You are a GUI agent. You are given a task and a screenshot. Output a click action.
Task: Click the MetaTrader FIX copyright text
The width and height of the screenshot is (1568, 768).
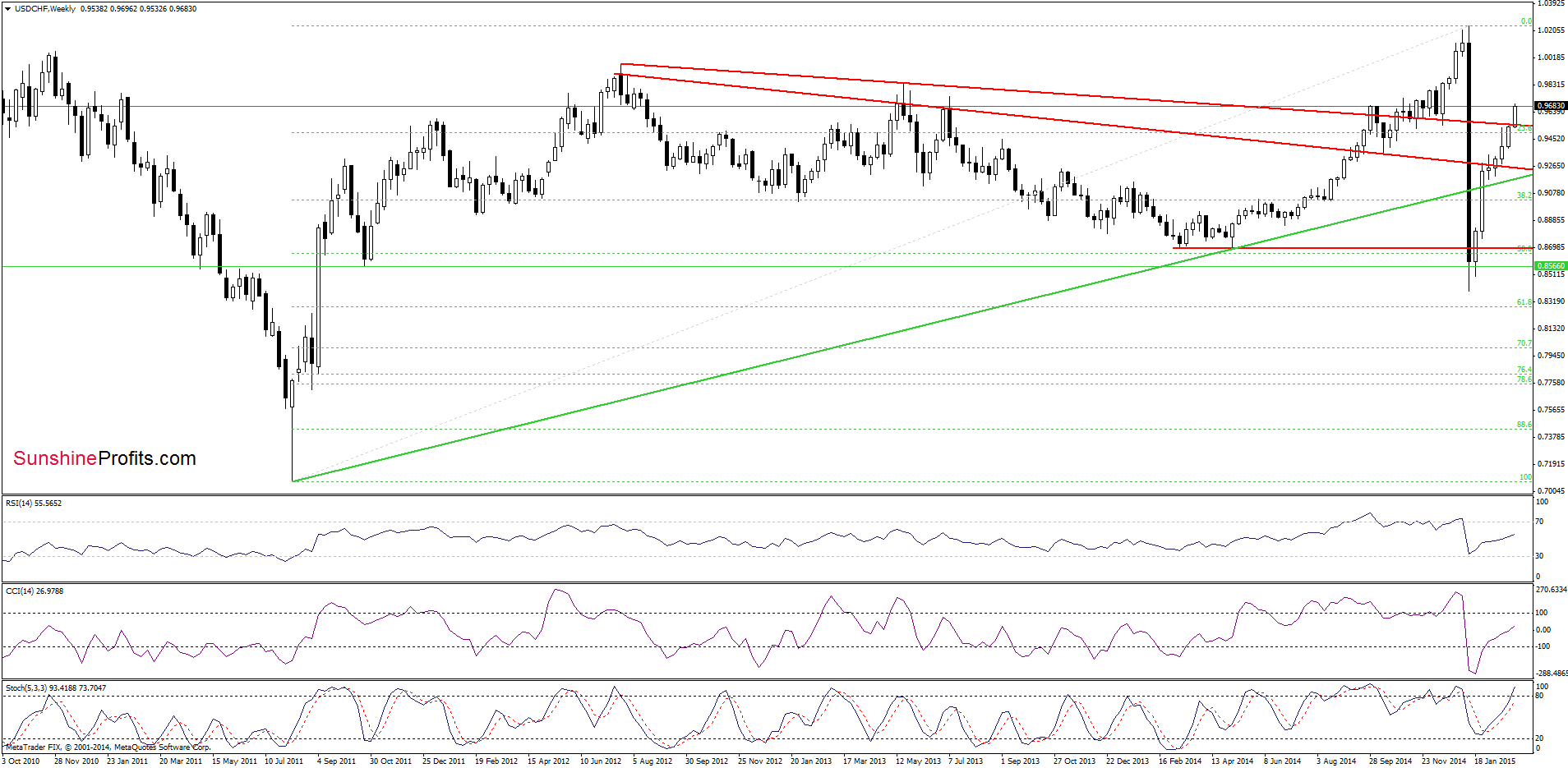tap(108, 747)
